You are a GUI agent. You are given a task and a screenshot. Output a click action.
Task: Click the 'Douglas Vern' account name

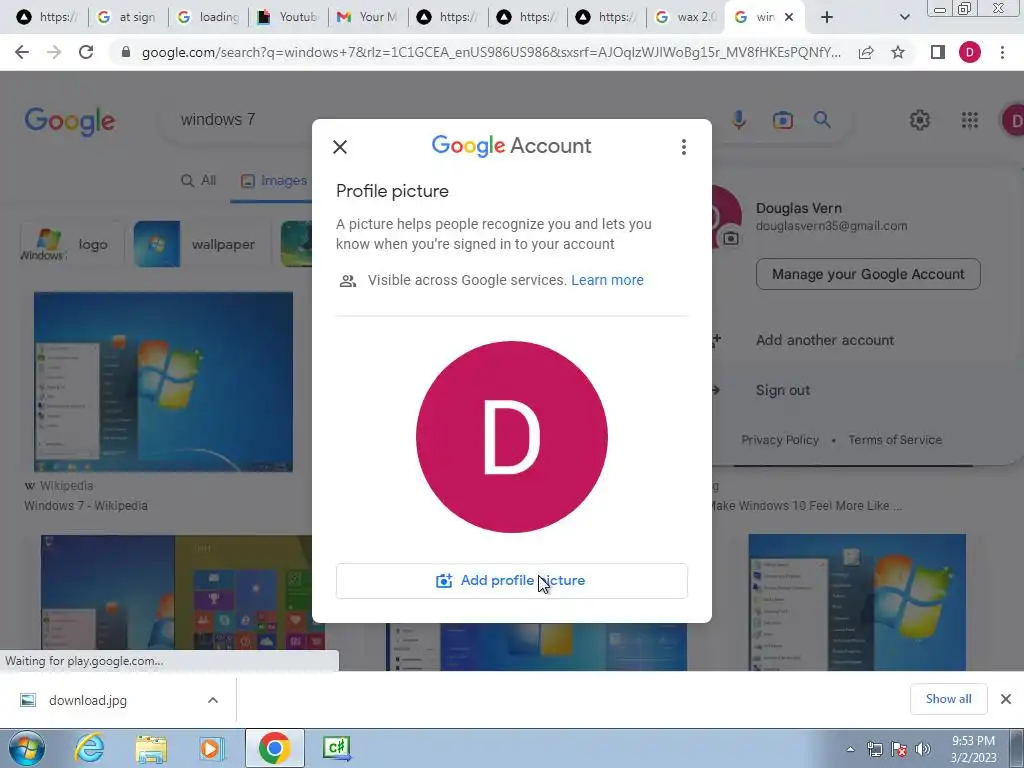pyautogui.click(x=799, y=208)
